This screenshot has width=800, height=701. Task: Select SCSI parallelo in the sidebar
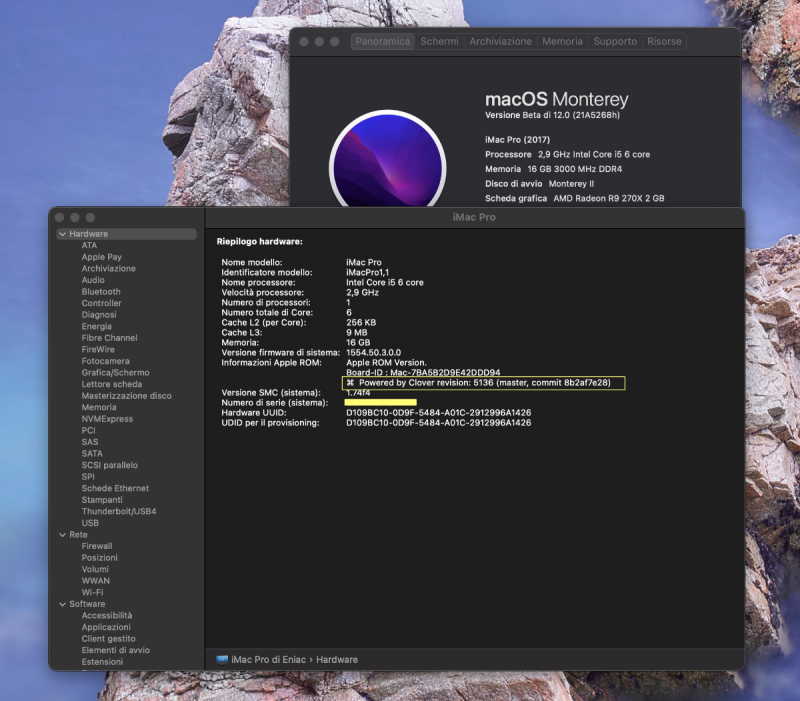click(x=110, y=465)
